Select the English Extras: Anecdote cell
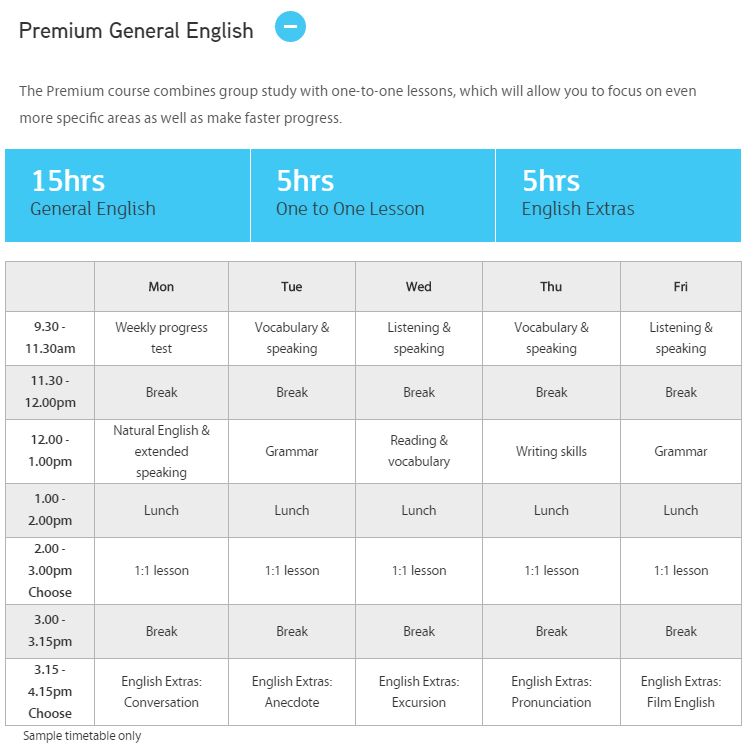This screenshot has height=745, width=752. pos(292,692)
